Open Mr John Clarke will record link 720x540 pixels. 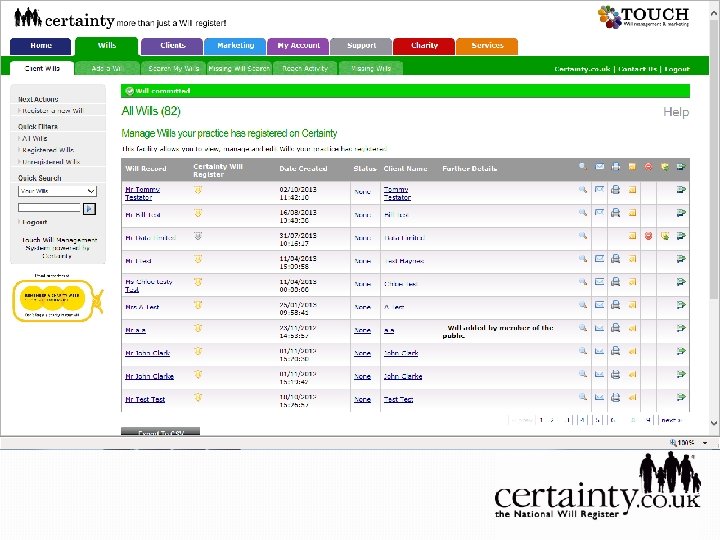click(x=149, y=377)
